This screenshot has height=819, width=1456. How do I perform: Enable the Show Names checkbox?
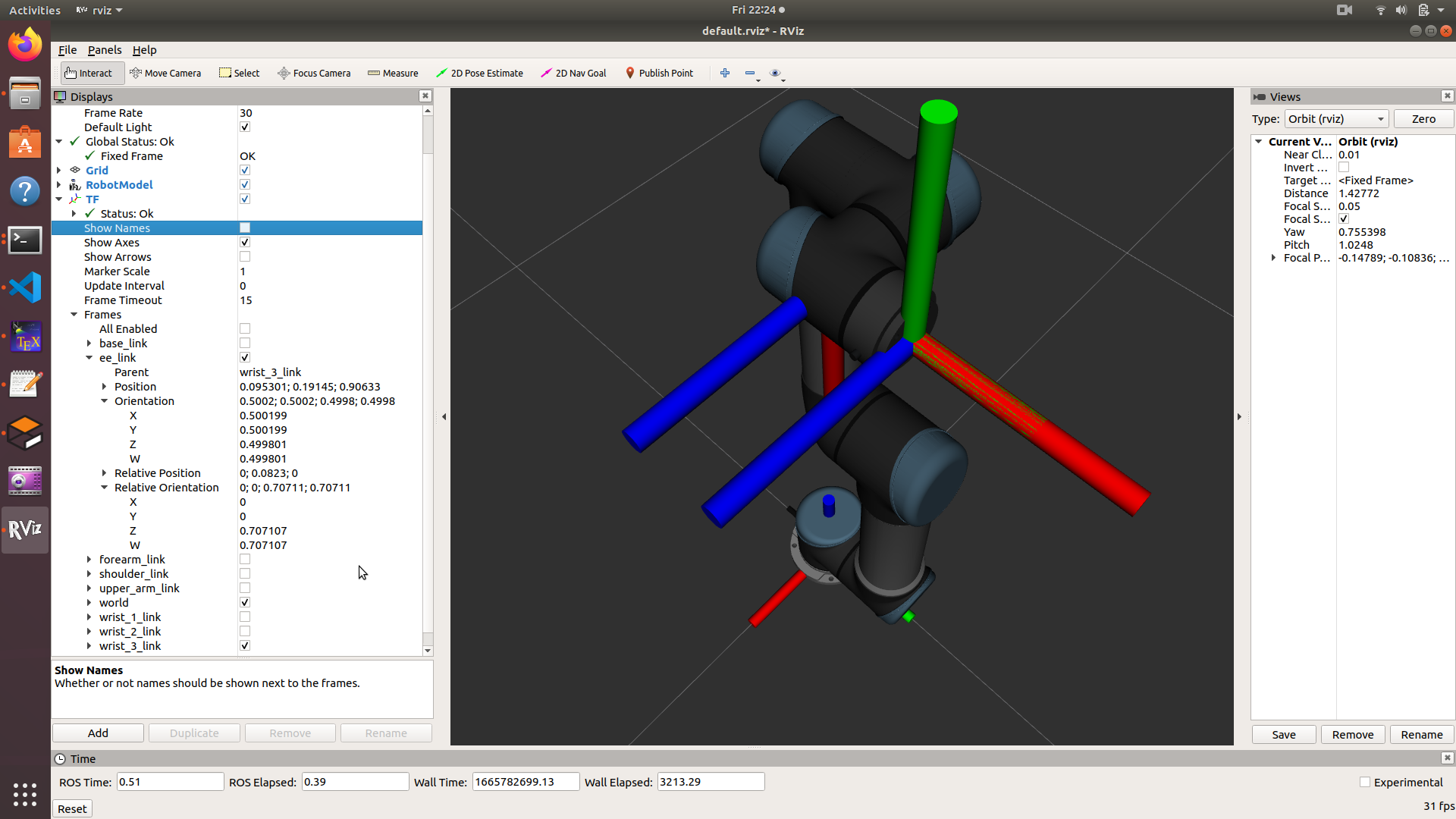pos(245,228)
